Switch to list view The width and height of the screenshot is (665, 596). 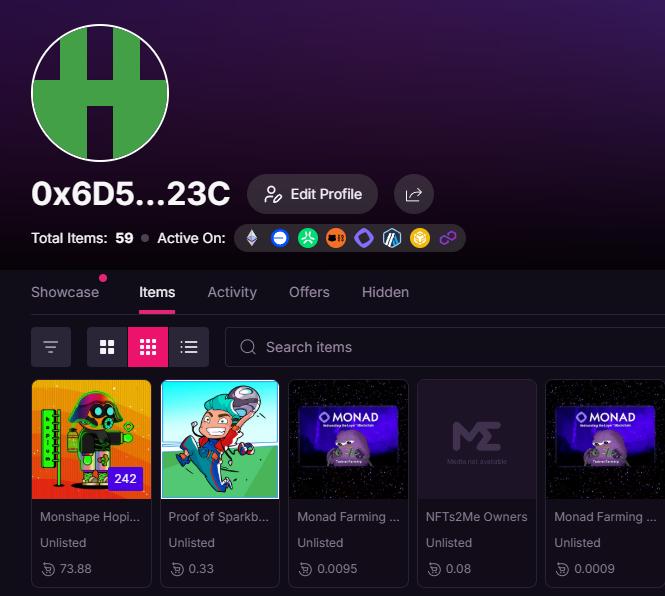189,347
